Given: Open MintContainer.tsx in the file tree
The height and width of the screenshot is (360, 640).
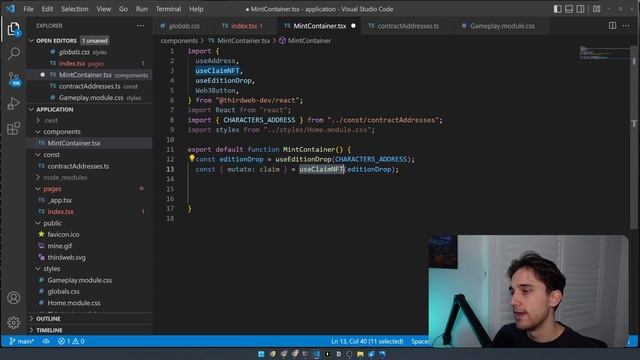Looking at the screenshot, I should coord(73,143).
